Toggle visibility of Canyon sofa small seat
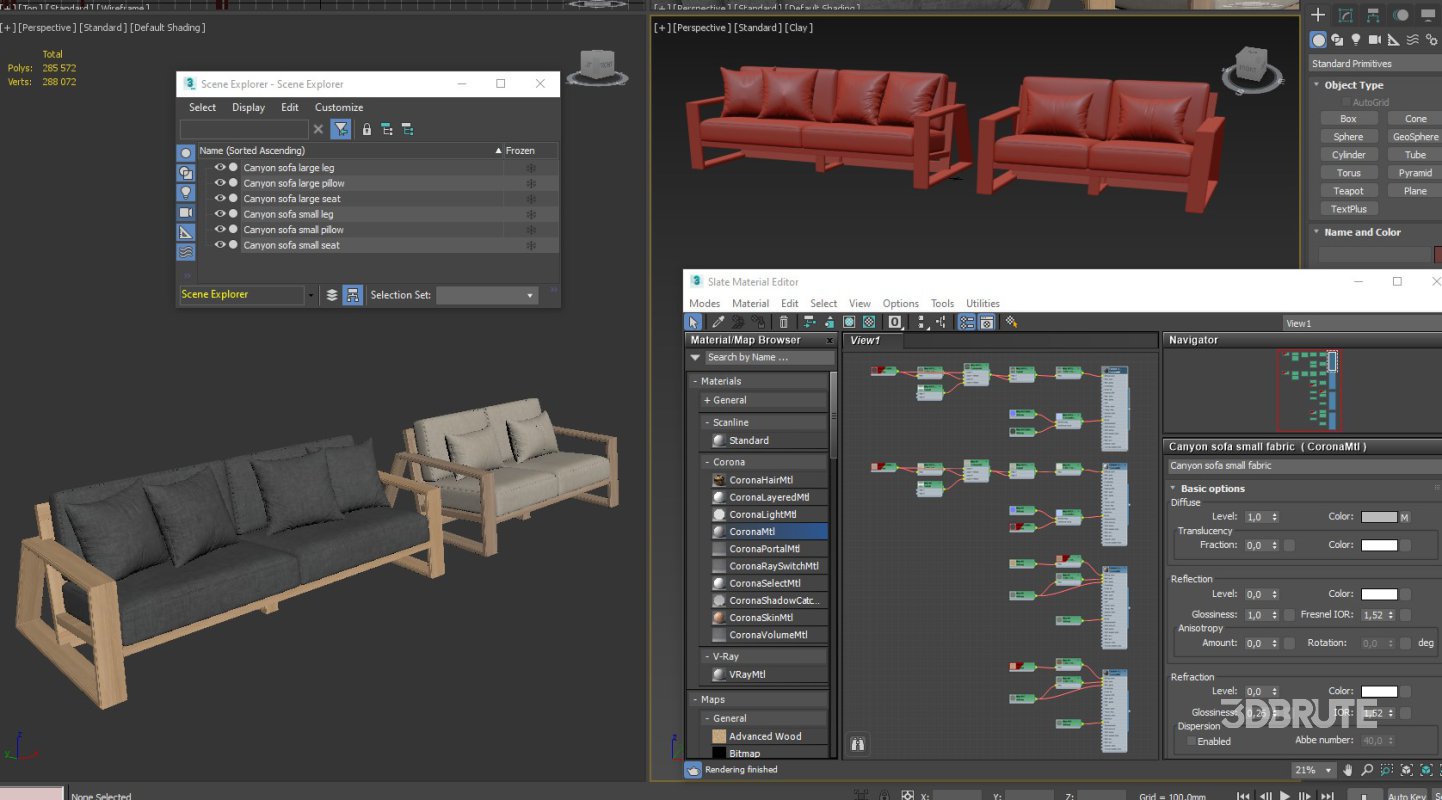 220,244
